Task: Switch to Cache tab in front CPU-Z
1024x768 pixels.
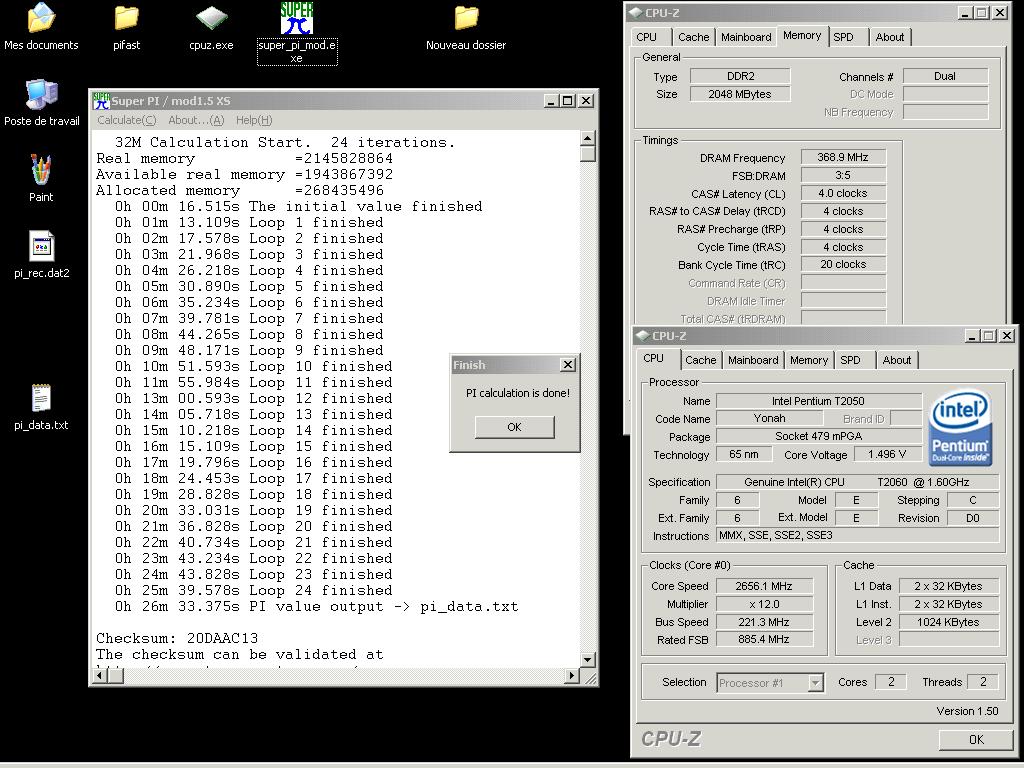Action: click(701, 360)
